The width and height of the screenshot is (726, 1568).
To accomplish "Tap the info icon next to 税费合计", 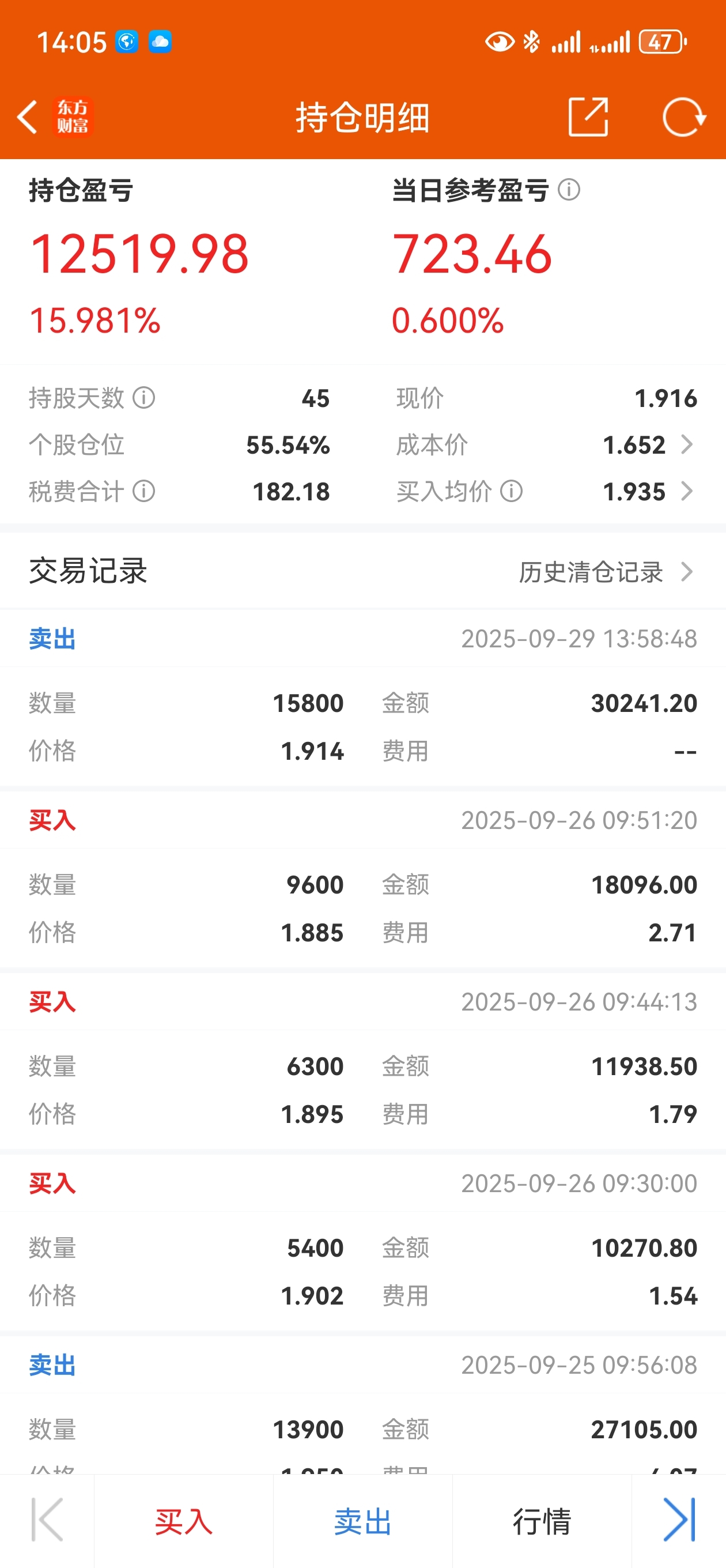I will [144, 491].
